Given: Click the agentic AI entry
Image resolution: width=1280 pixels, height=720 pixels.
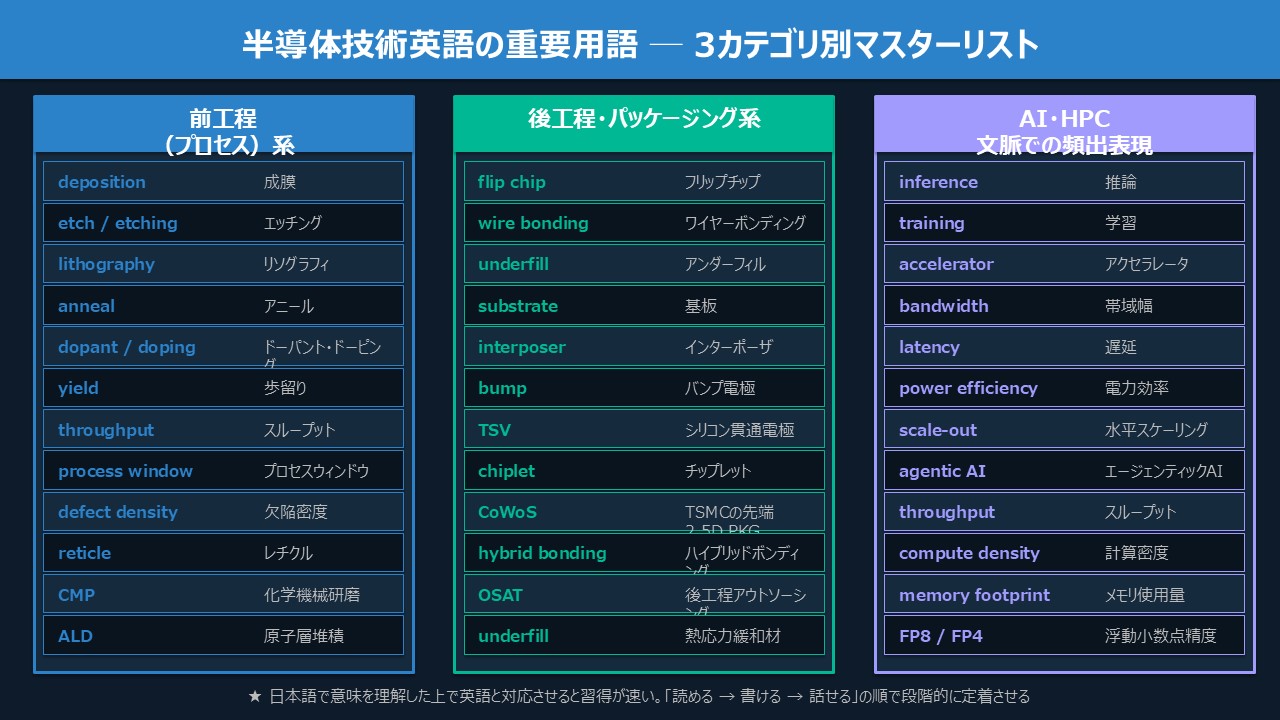Looking at the screenshot, I should [1064, 471].
